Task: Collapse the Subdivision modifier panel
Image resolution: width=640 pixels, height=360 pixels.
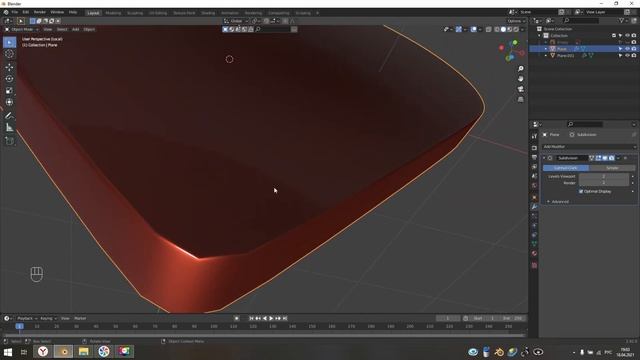Action: [x=544, y=158]
